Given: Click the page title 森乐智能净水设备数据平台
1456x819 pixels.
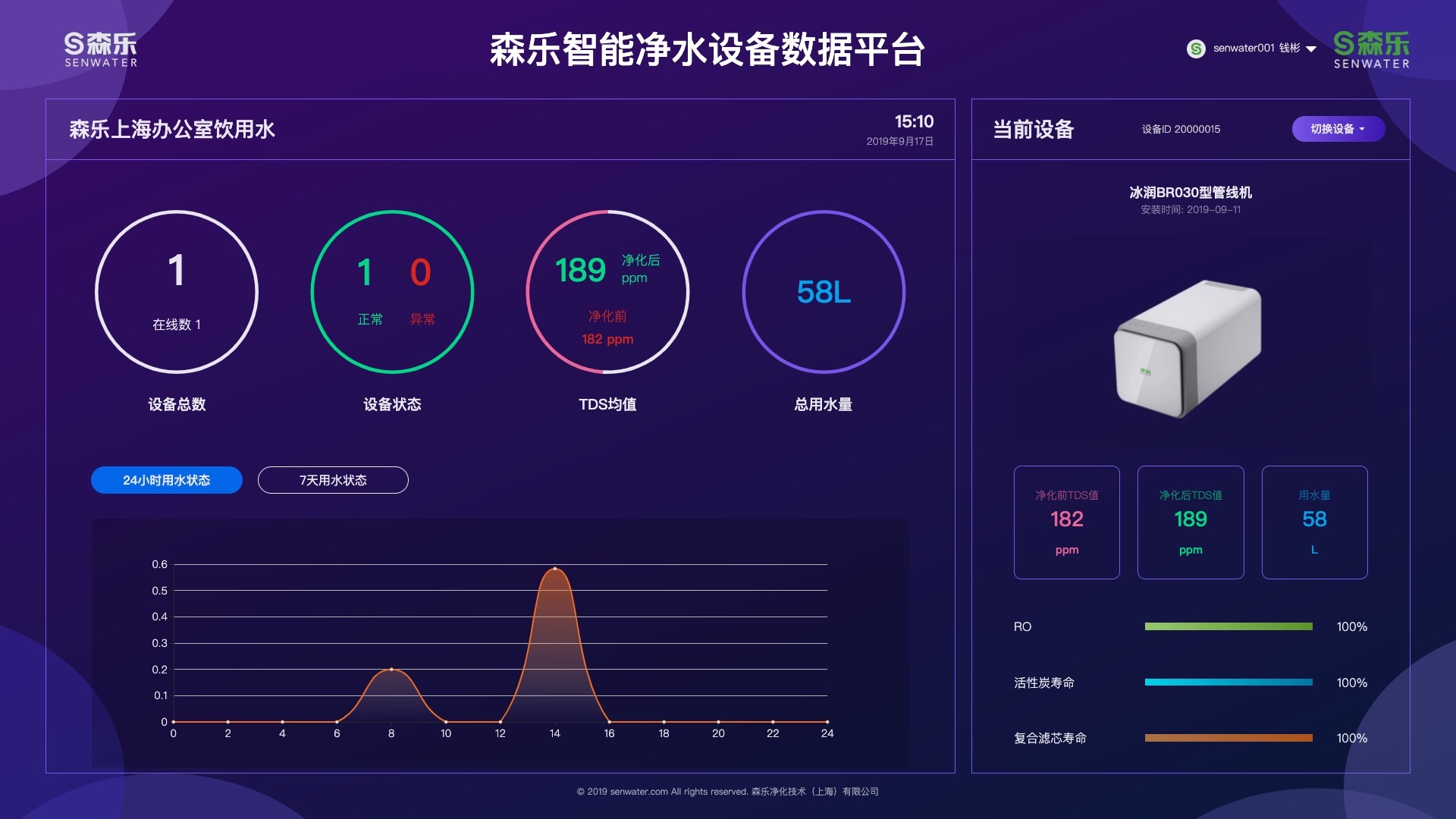Looking at the screenshot, I should (x=708, y=50).
